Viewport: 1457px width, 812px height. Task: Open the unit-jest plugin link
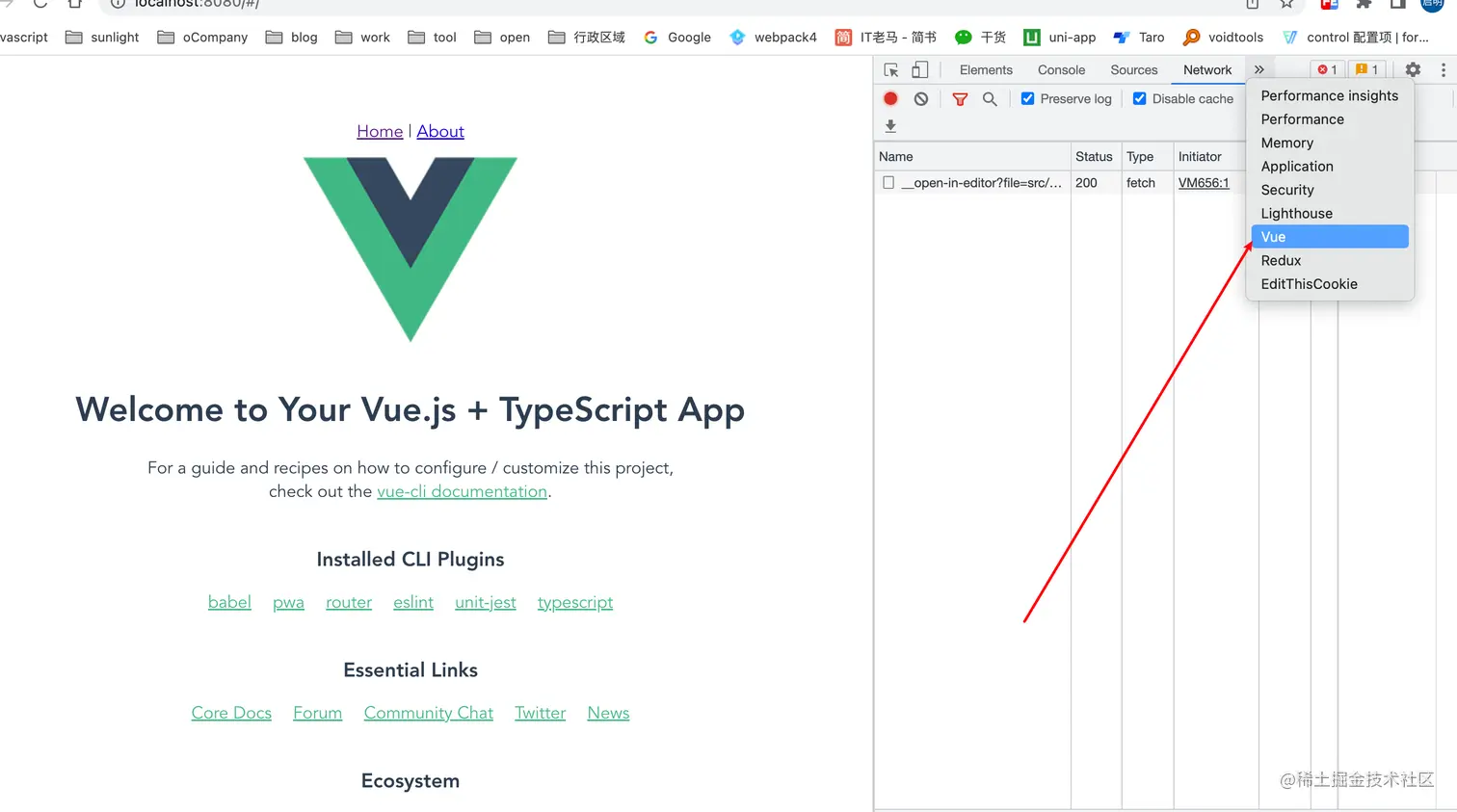pos(486,602)
